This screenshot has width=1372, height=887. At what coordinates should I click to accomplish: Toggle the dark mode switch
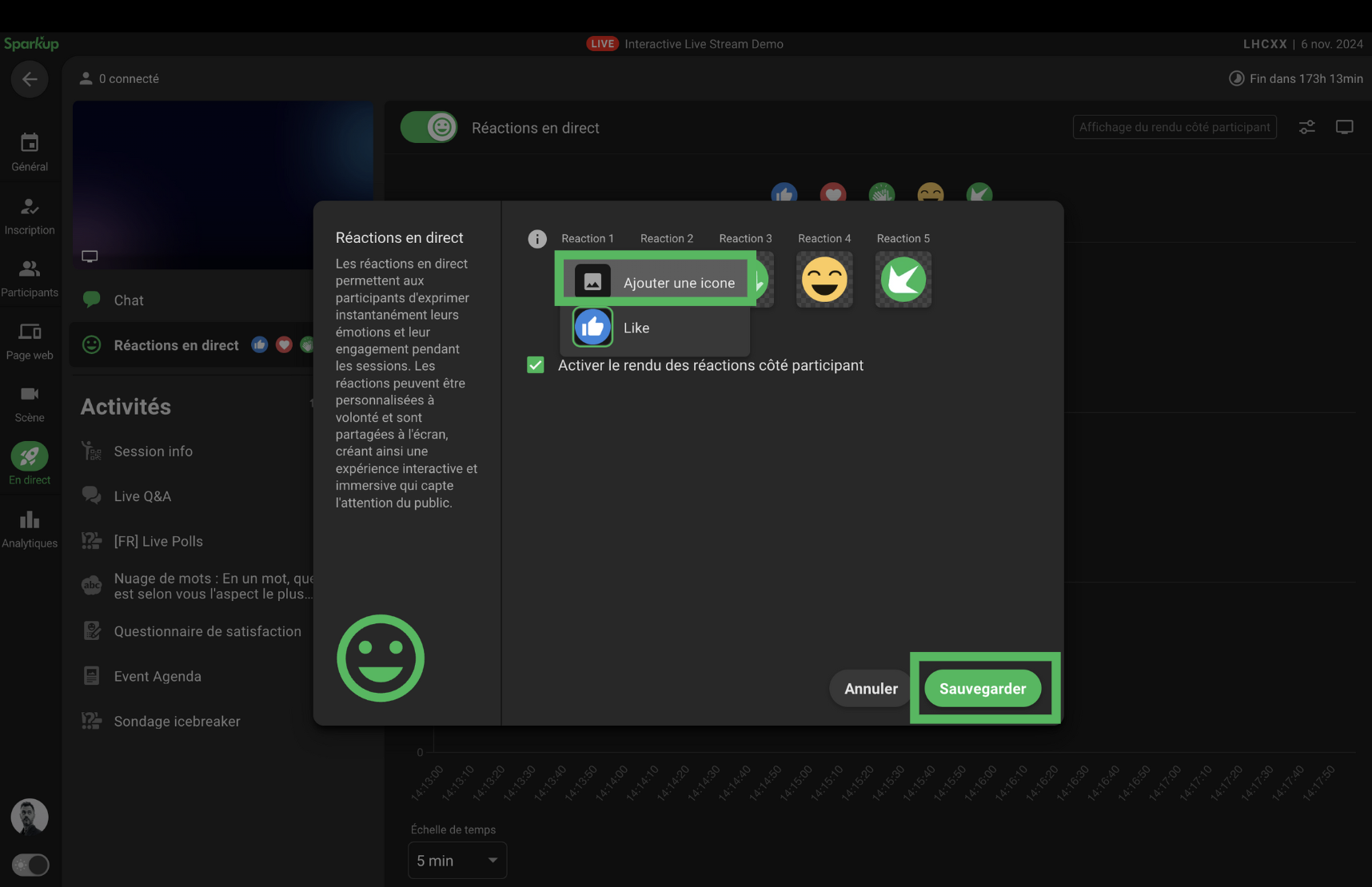click(x=30, y=865)
